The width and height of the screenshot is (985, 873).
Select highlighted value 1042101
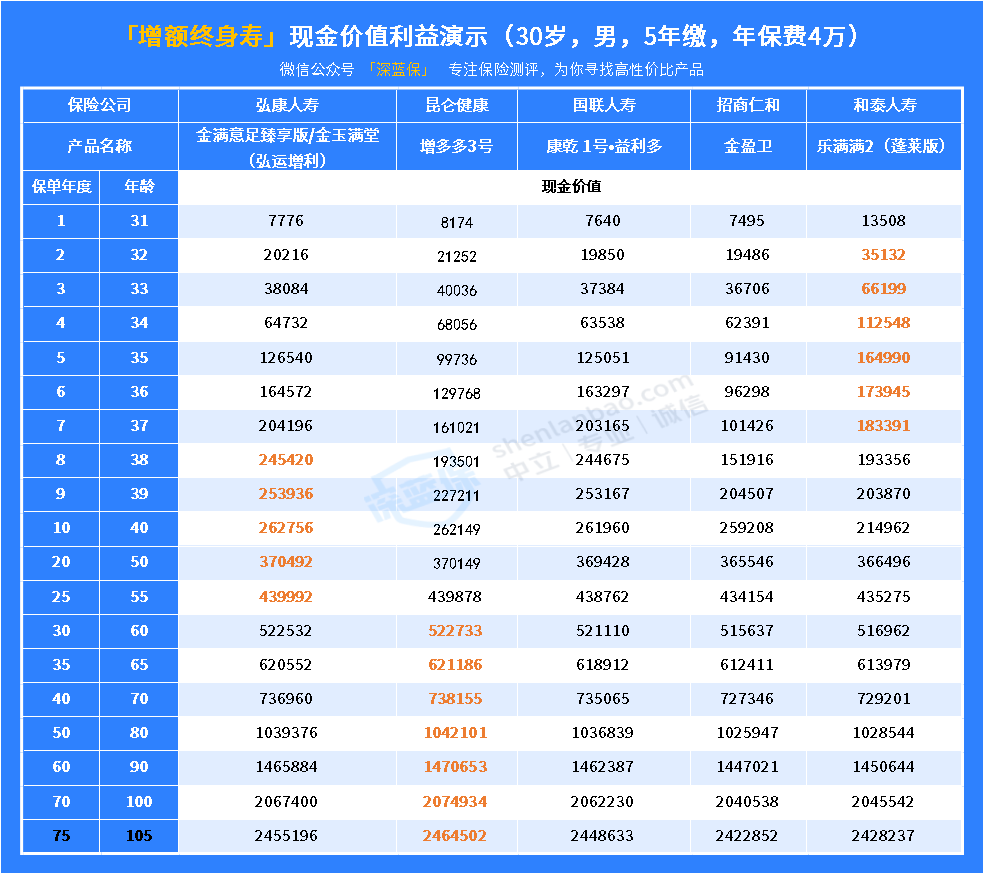point(455,732)
